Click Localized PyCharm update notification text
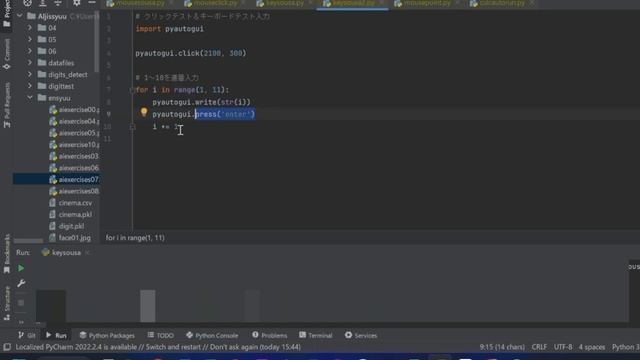Image resolution: width=640 pixels, height=360 pixels. pos(158,347)
